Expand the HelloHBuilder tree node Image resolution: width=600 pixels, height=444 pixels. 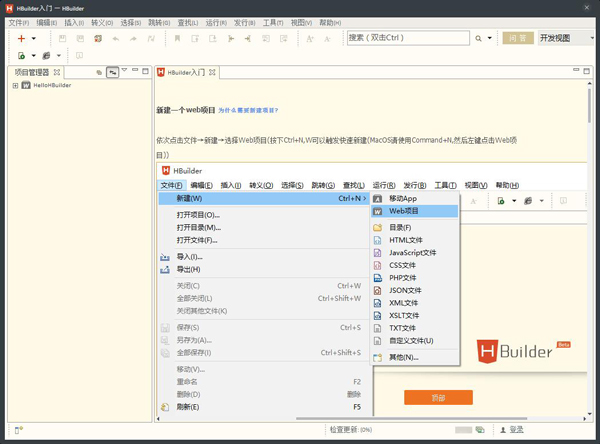tap(15, 86)
